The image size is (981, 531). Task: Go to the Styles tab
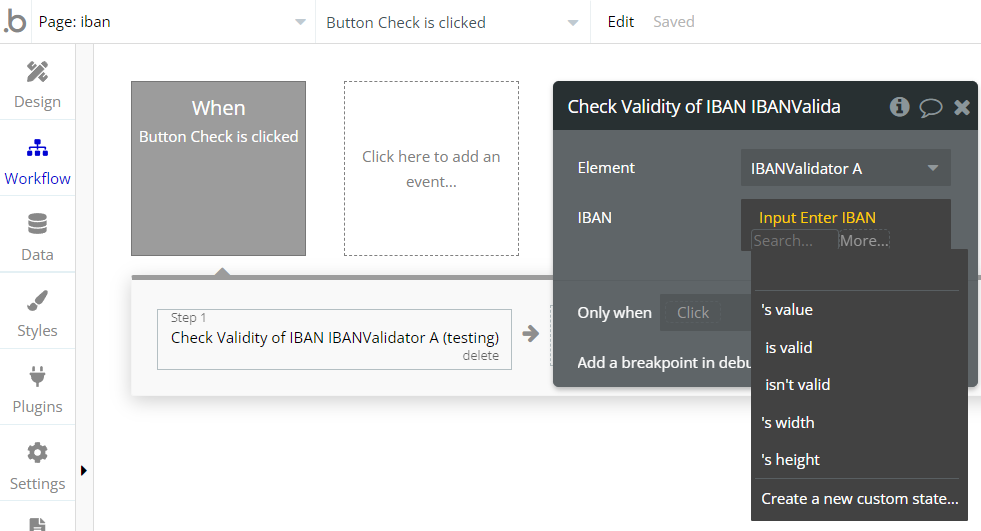click(37, 313)
